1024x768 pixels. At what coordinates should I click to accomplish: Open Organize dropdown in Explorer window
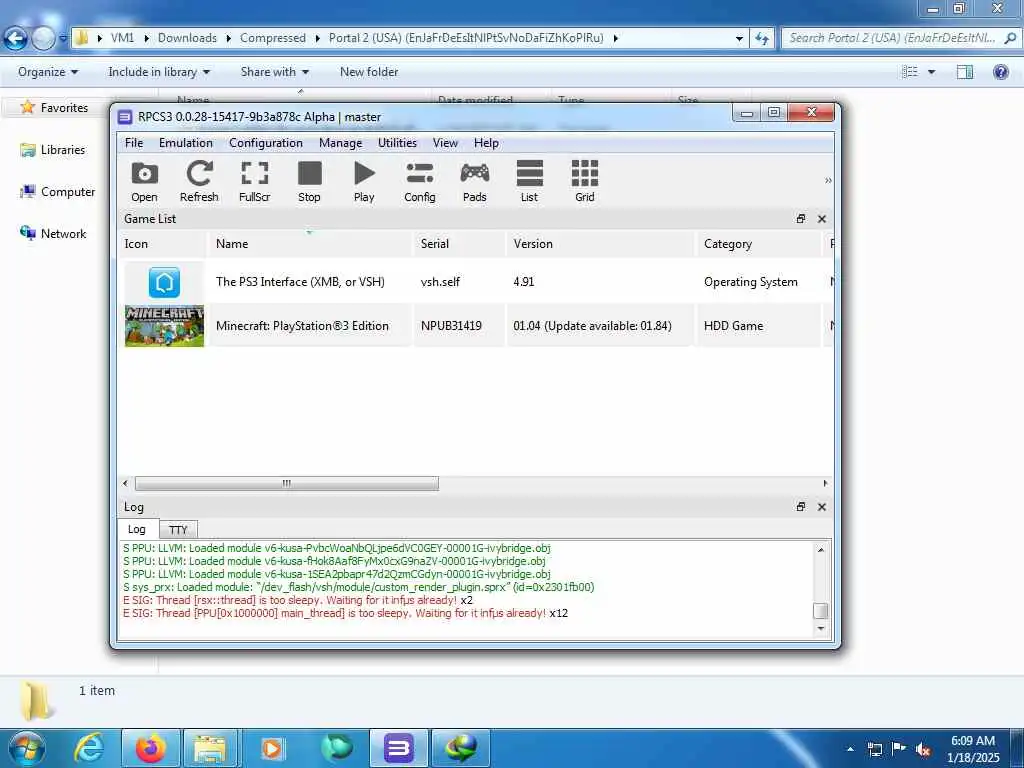coord(48,72)
